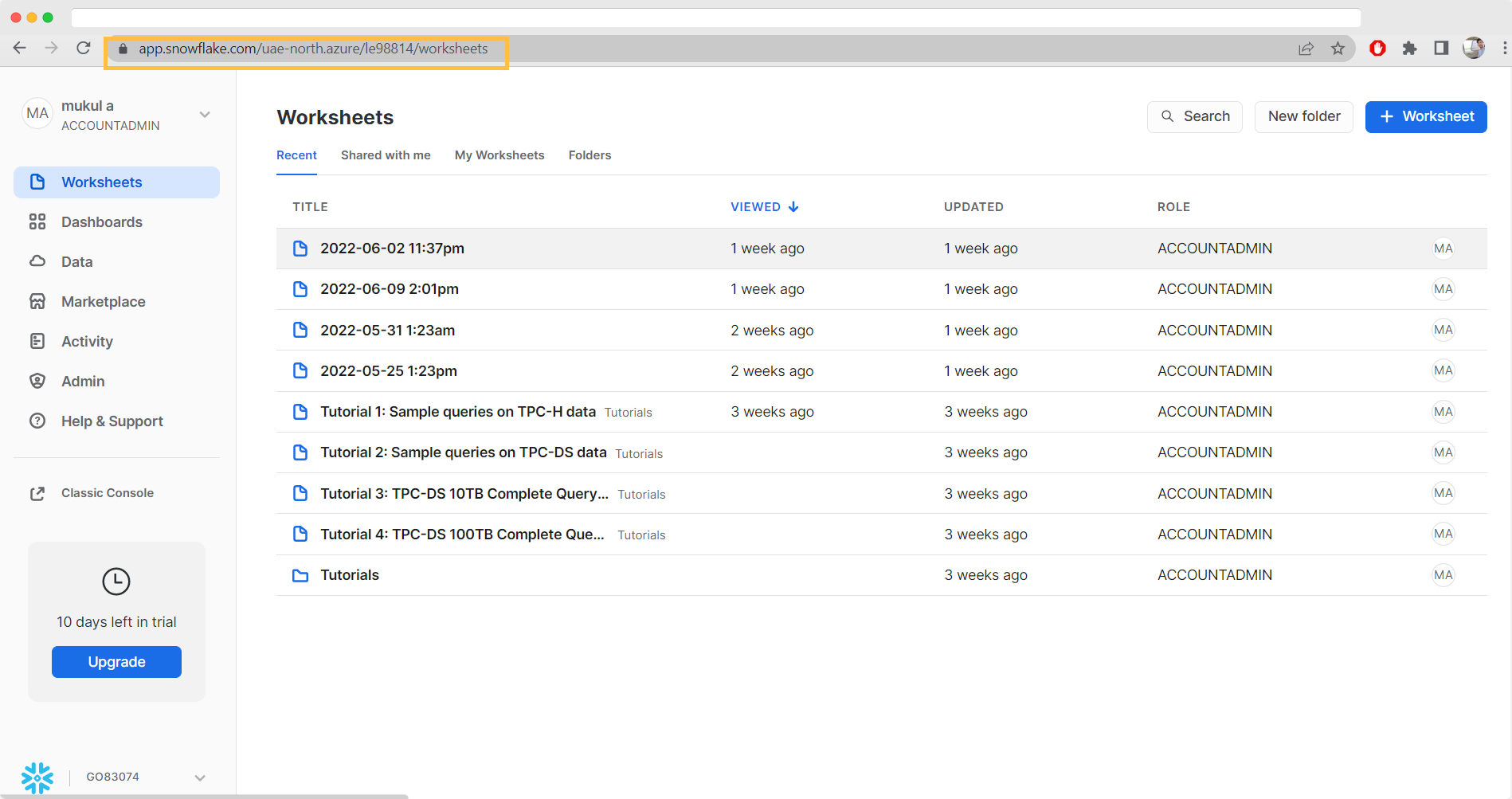This screenshot has width=1512, height=799.
Task: Click the Activity log icon
Action: coord(37,342)
